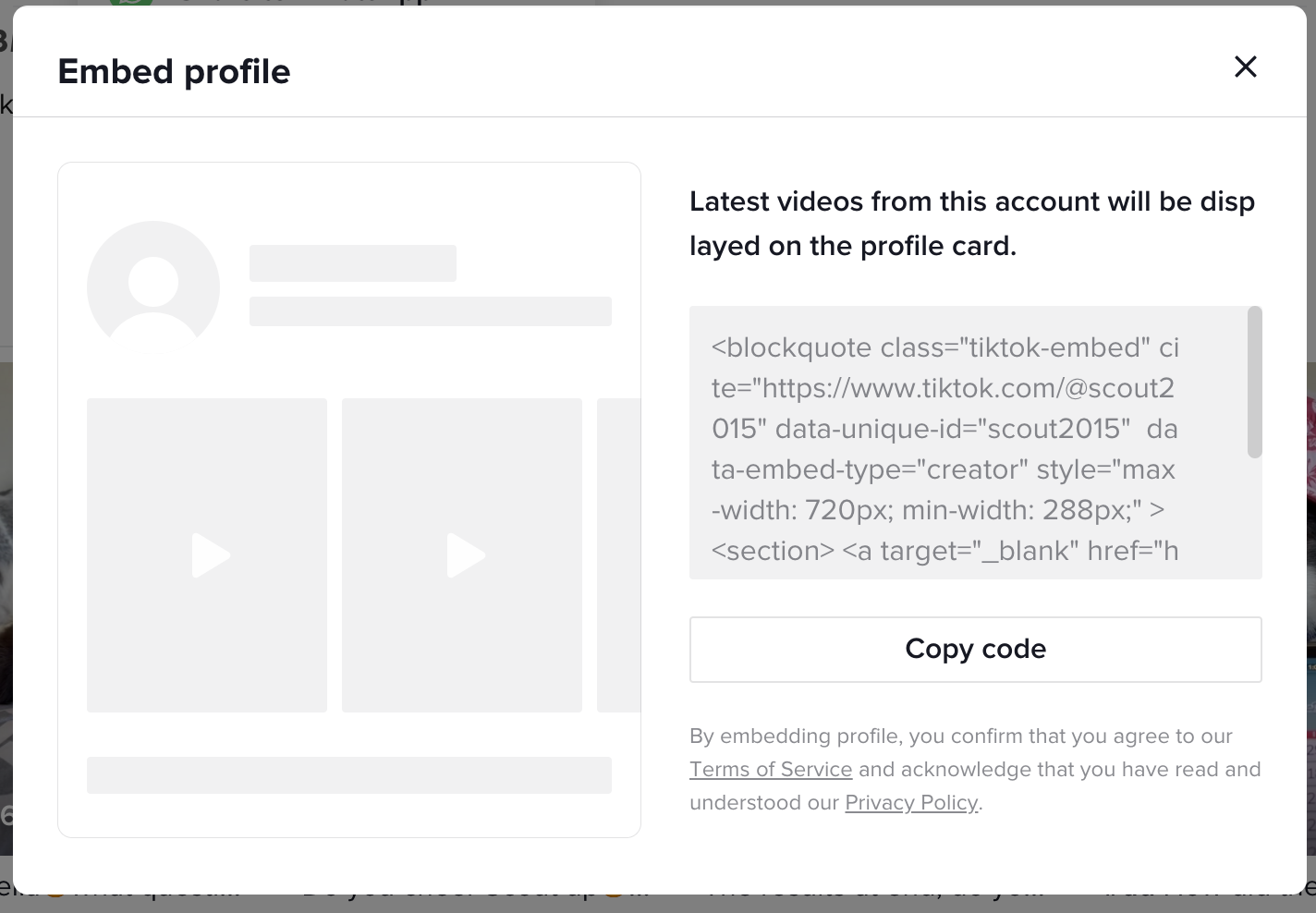1316x913 pixels.
Task: Click the "Embed profile" dialog heading
Action: click(x=174, y=71)
